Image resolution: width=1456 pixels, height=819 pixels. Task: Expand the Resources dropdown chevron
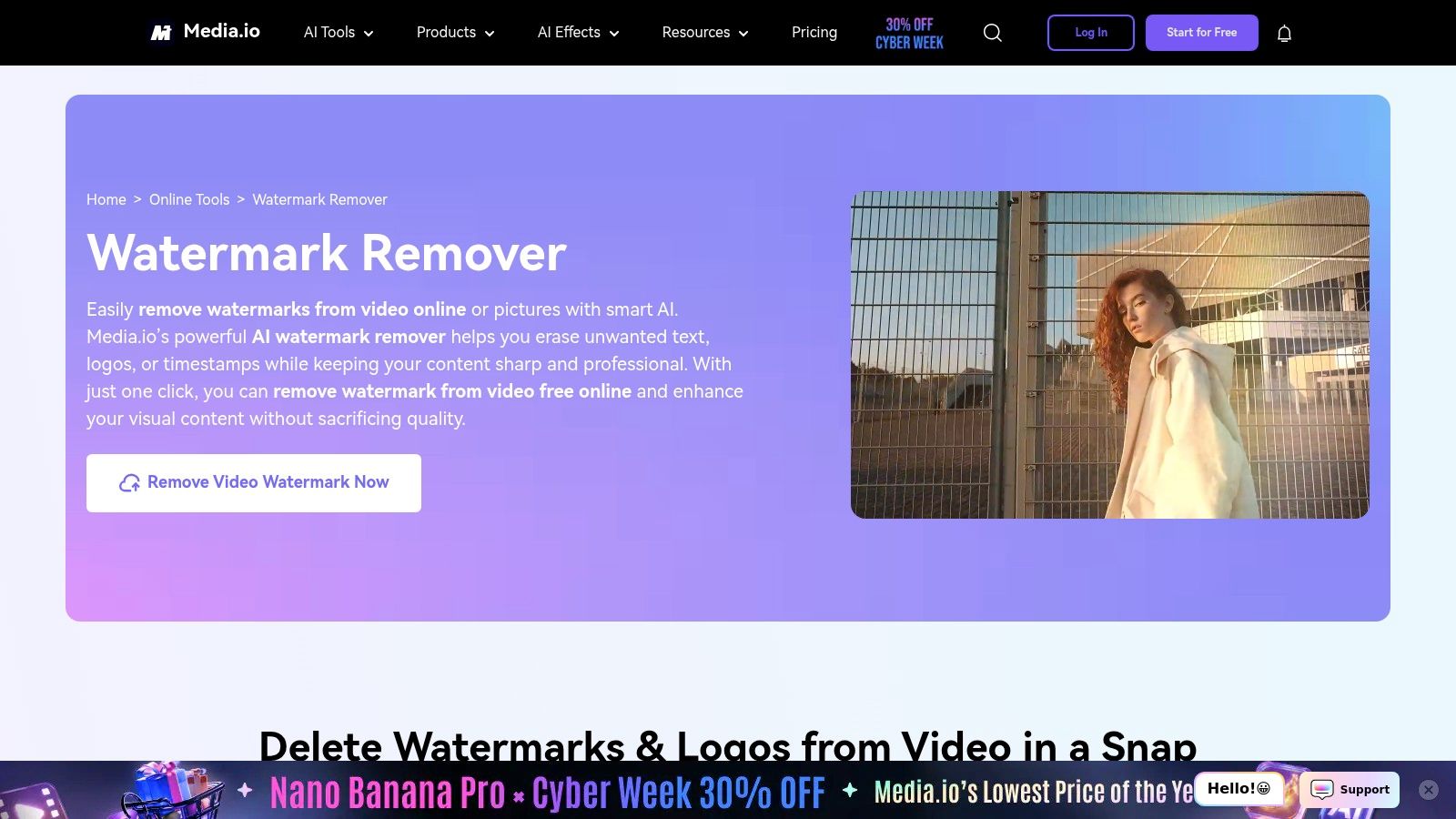(x=743, y=34)
